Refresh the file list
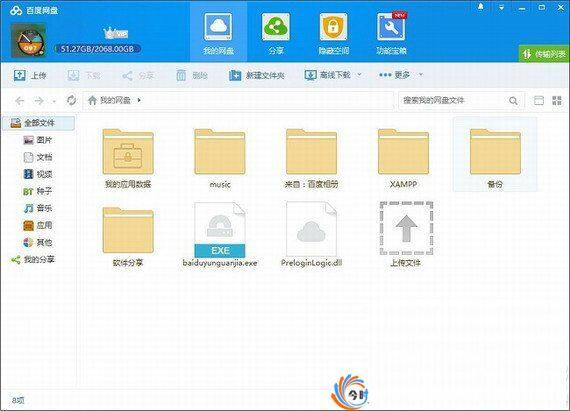The image size is (570, 411). coord(72,100)
